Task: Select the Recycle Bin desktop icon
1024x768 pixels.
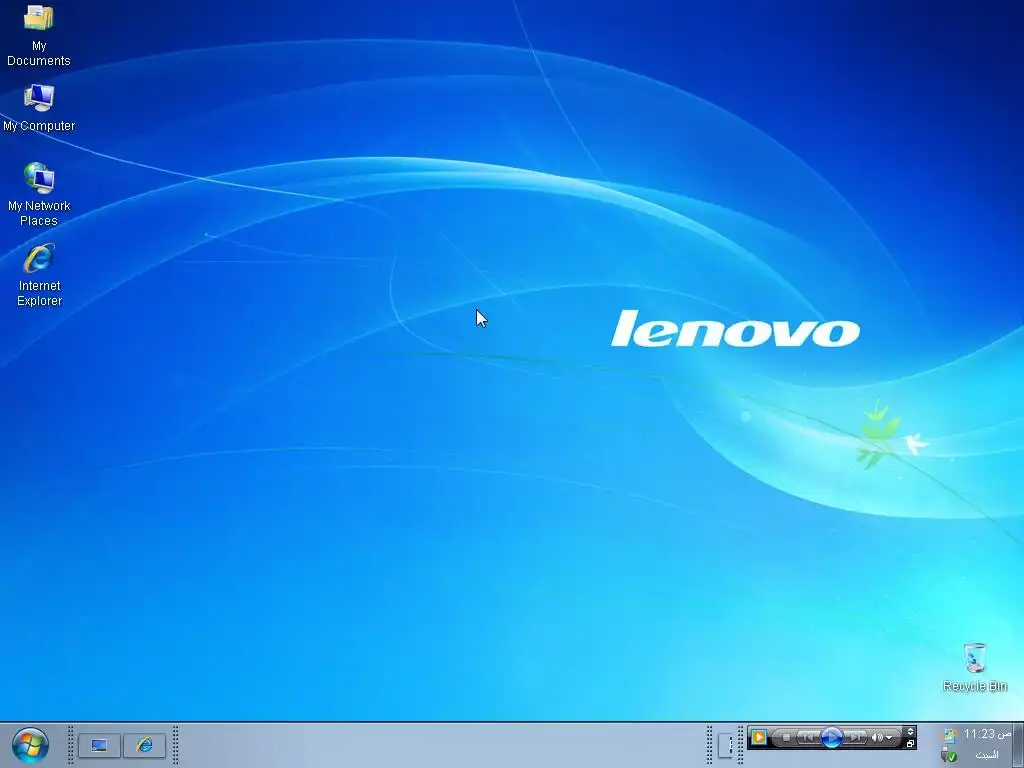Action: (975, 667)
